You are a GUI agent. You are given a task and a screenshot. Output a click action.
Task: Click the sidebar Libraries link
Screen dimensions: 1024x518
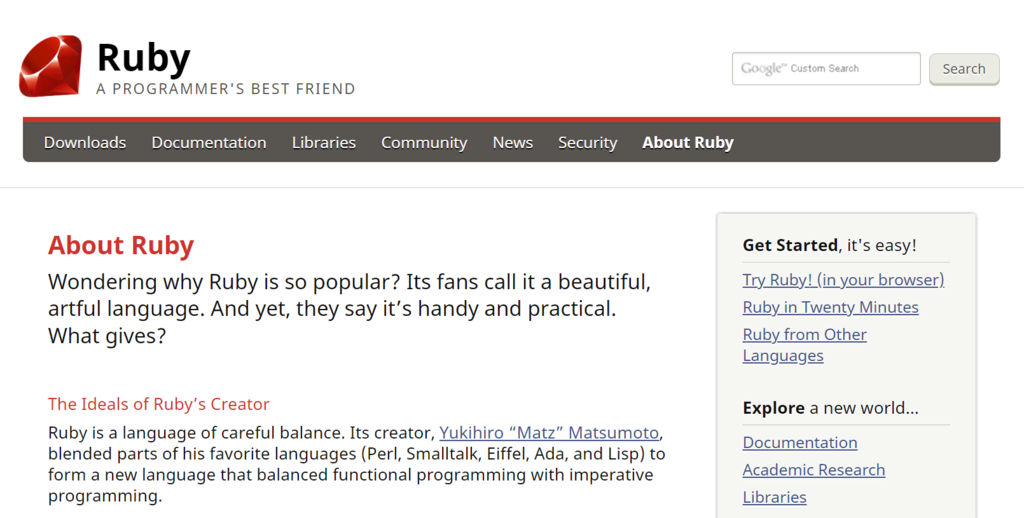tap(774, 497)
